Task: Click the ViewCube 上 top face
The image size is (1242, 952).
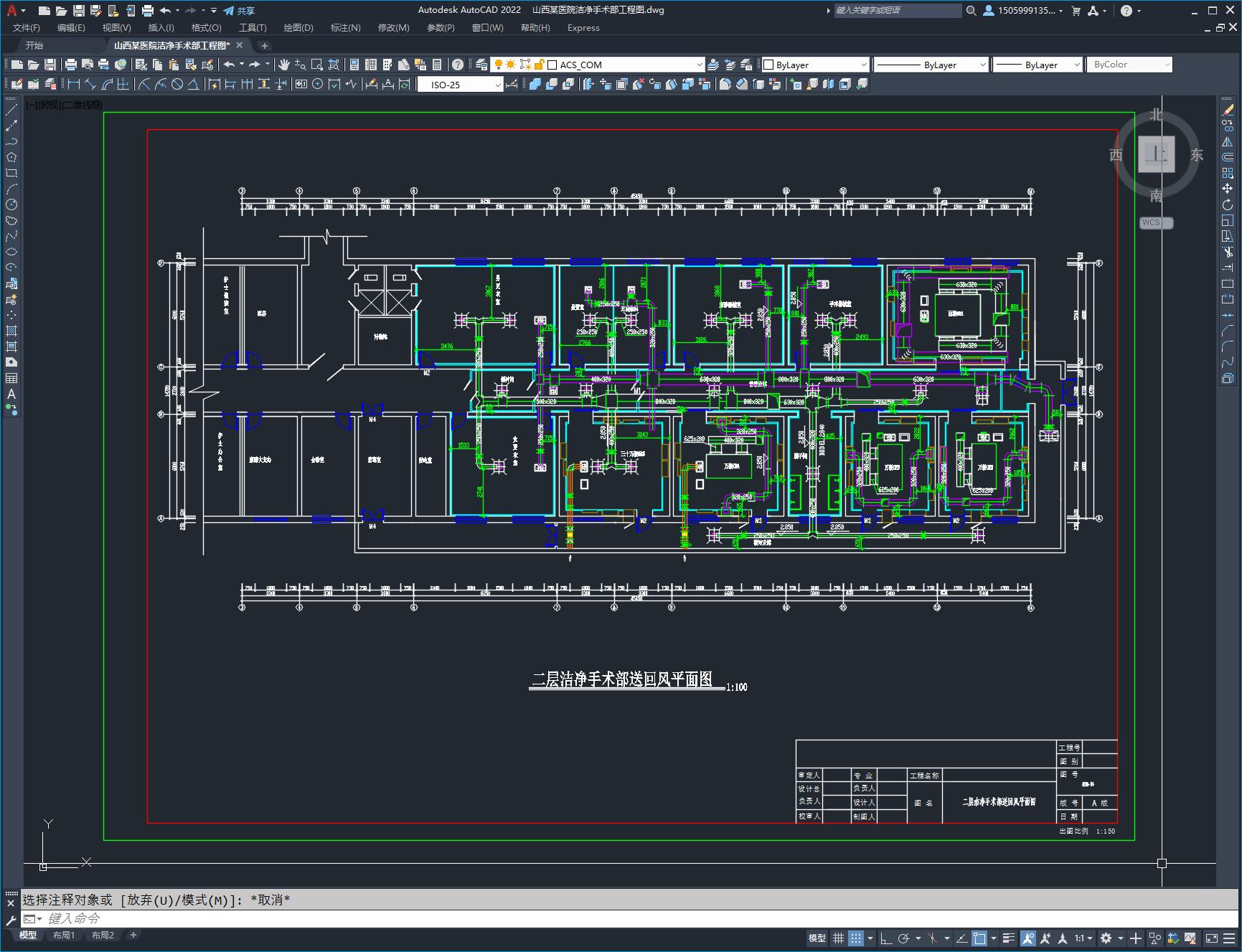Action: pyautogui.click(x=1156, y=154)
